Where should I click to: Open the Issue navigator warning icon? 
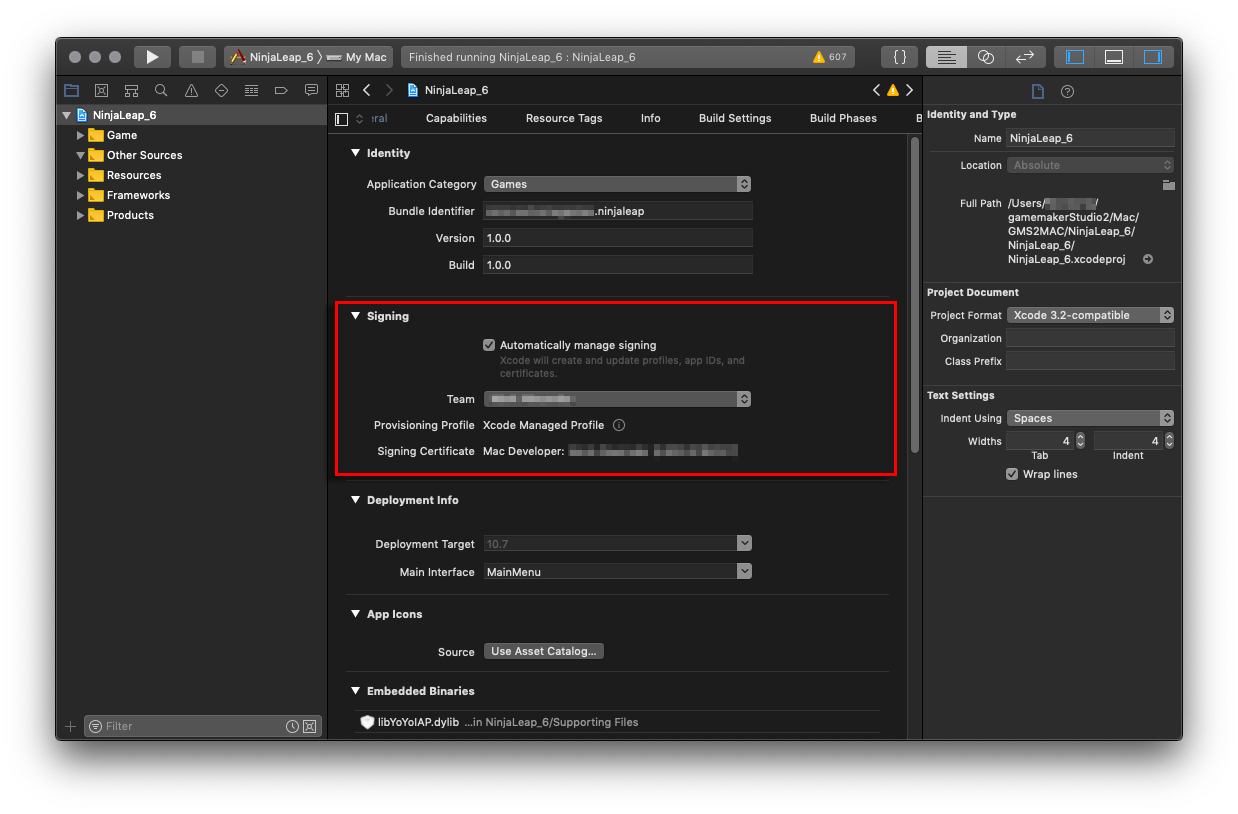[x=191, y=90]
